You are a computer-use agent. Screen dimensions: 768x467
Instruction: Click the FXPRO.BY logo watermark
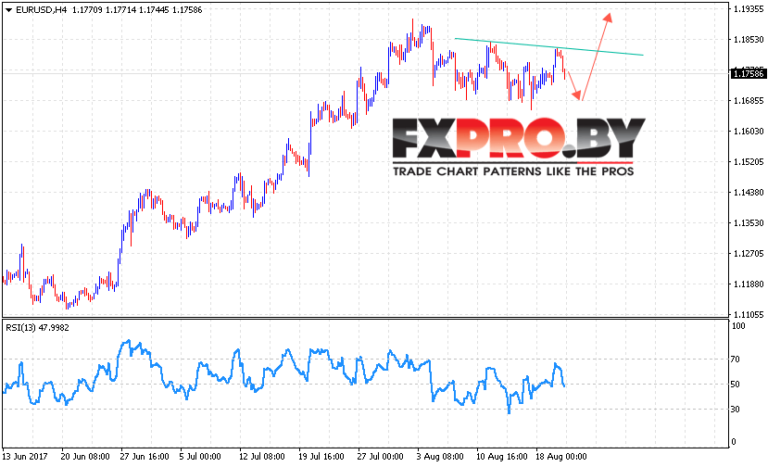519,138
